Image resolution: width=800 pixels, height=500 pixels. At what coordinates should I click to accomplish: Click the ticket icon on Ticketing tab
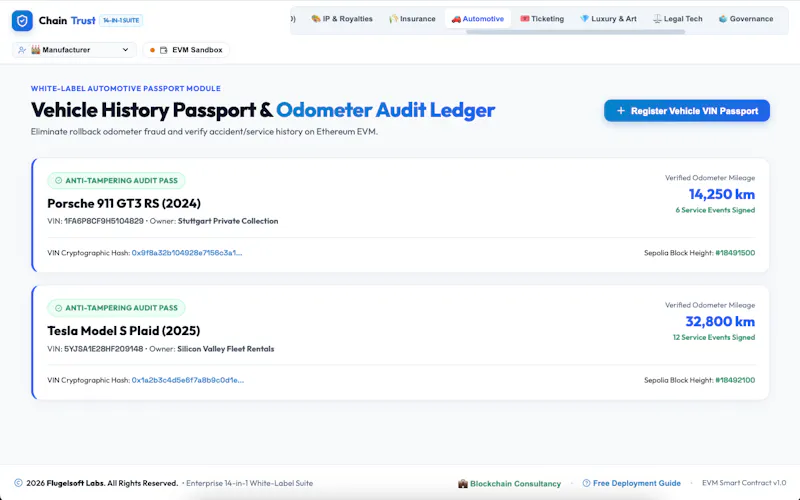[524, 19]
